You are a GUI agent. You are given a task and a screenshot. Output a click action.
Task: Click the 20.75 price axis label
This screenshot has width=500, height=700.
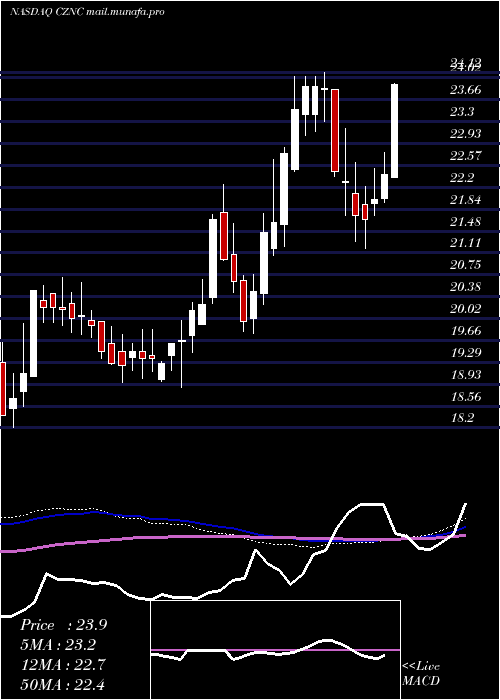465,265
